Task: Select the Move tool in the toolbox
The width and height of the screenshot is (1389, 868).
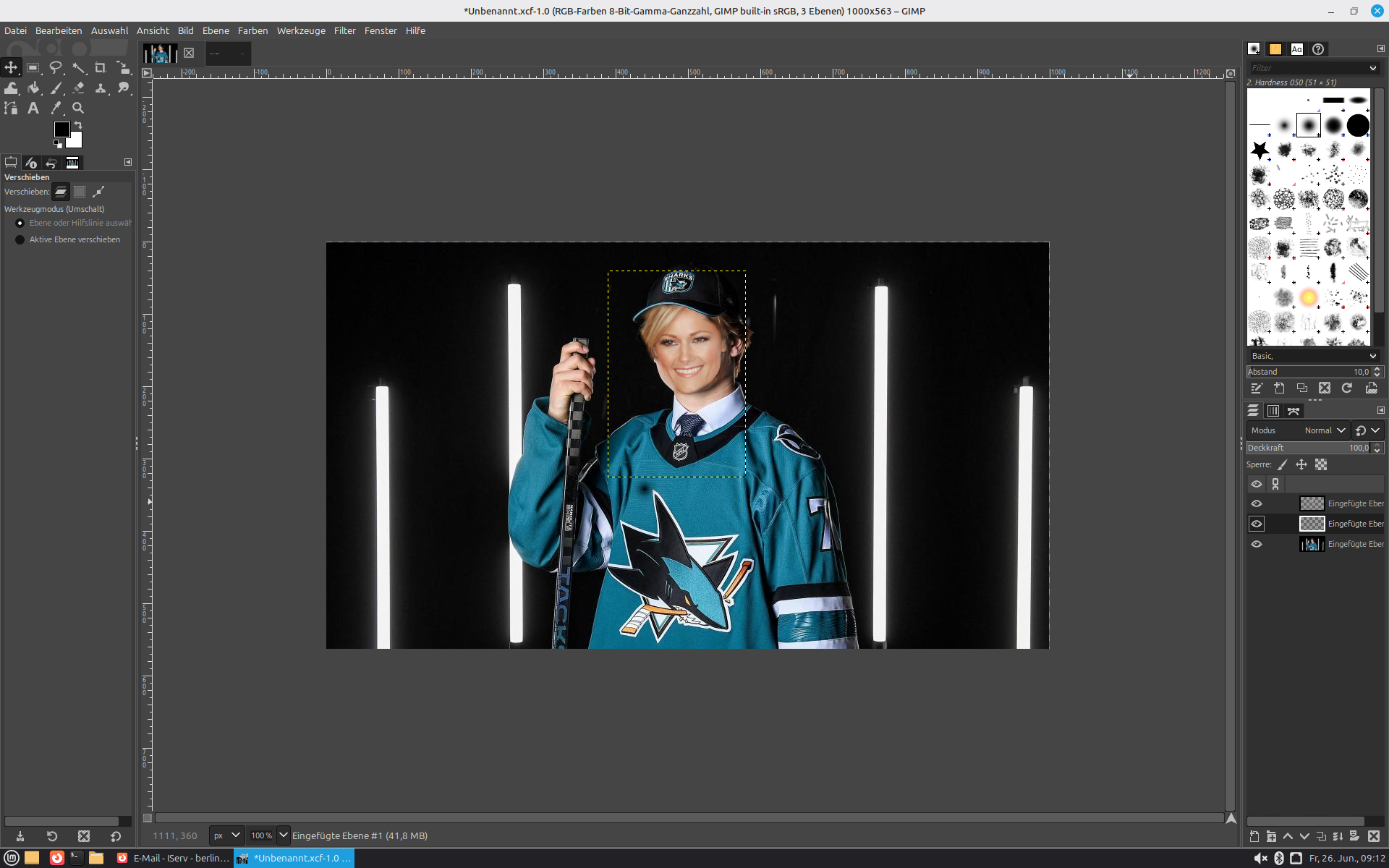Action: click(11, 67)
